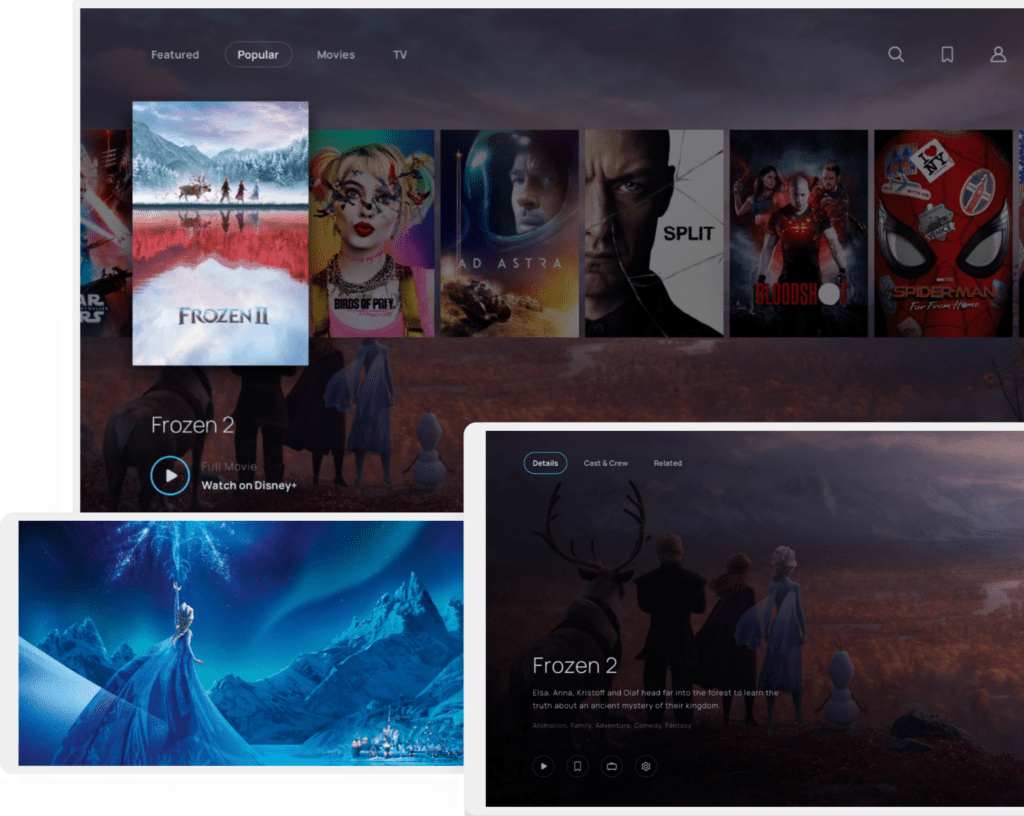Switch to the Featured tab

[175, 55]
